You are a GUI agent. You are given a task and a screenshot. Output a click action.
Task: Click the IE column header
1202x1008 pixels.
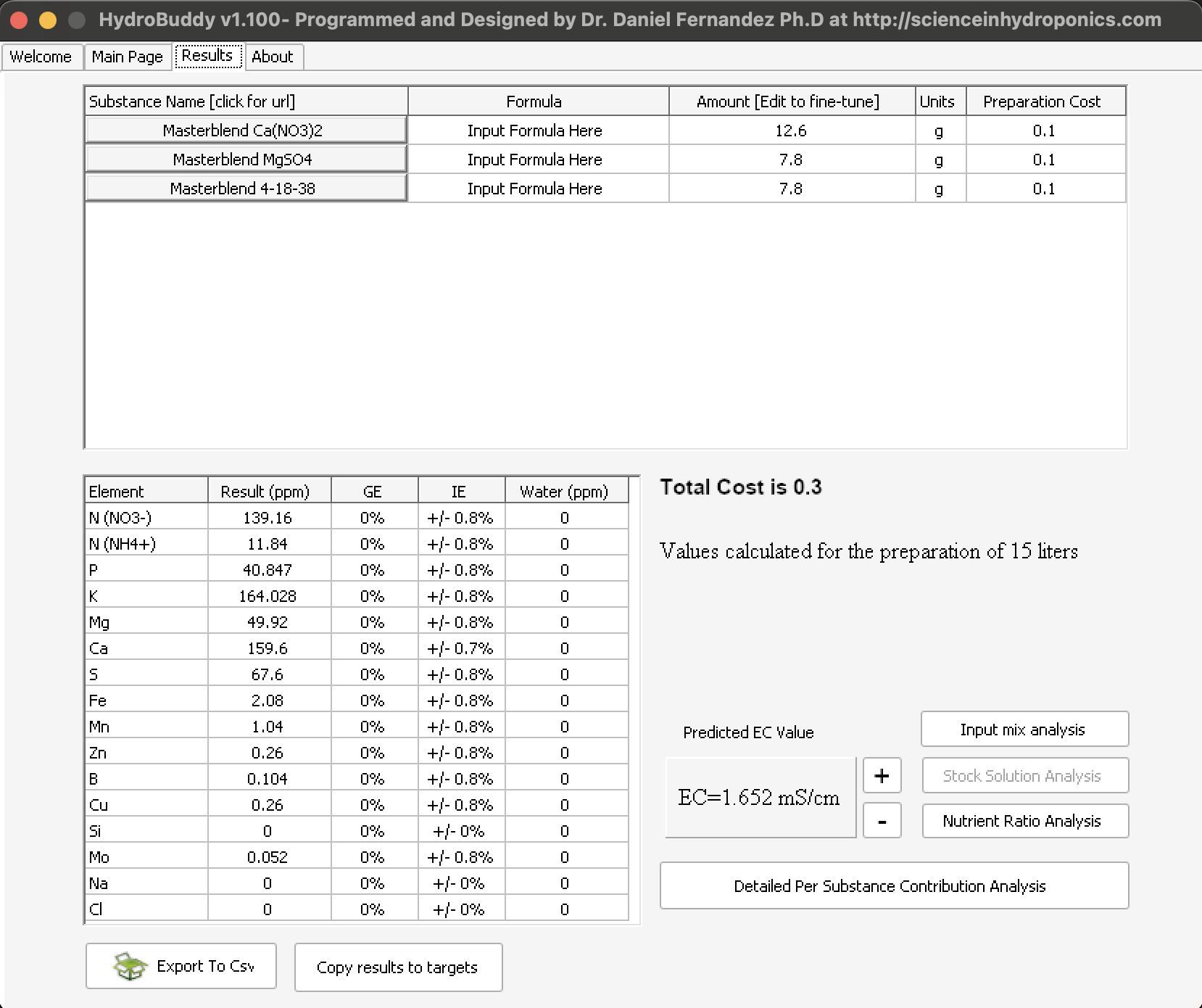pos(461,491)
